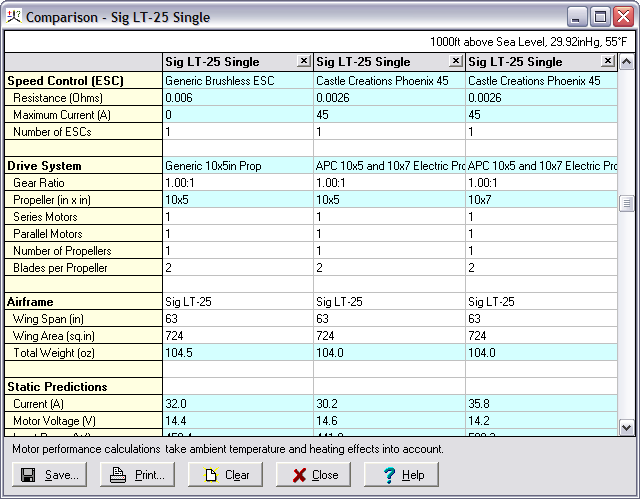This screenshot has height=499, width=640.
Task: Select the Motor Voltage (V) row label
Action: pyautogui.click(x=84, y=421)
